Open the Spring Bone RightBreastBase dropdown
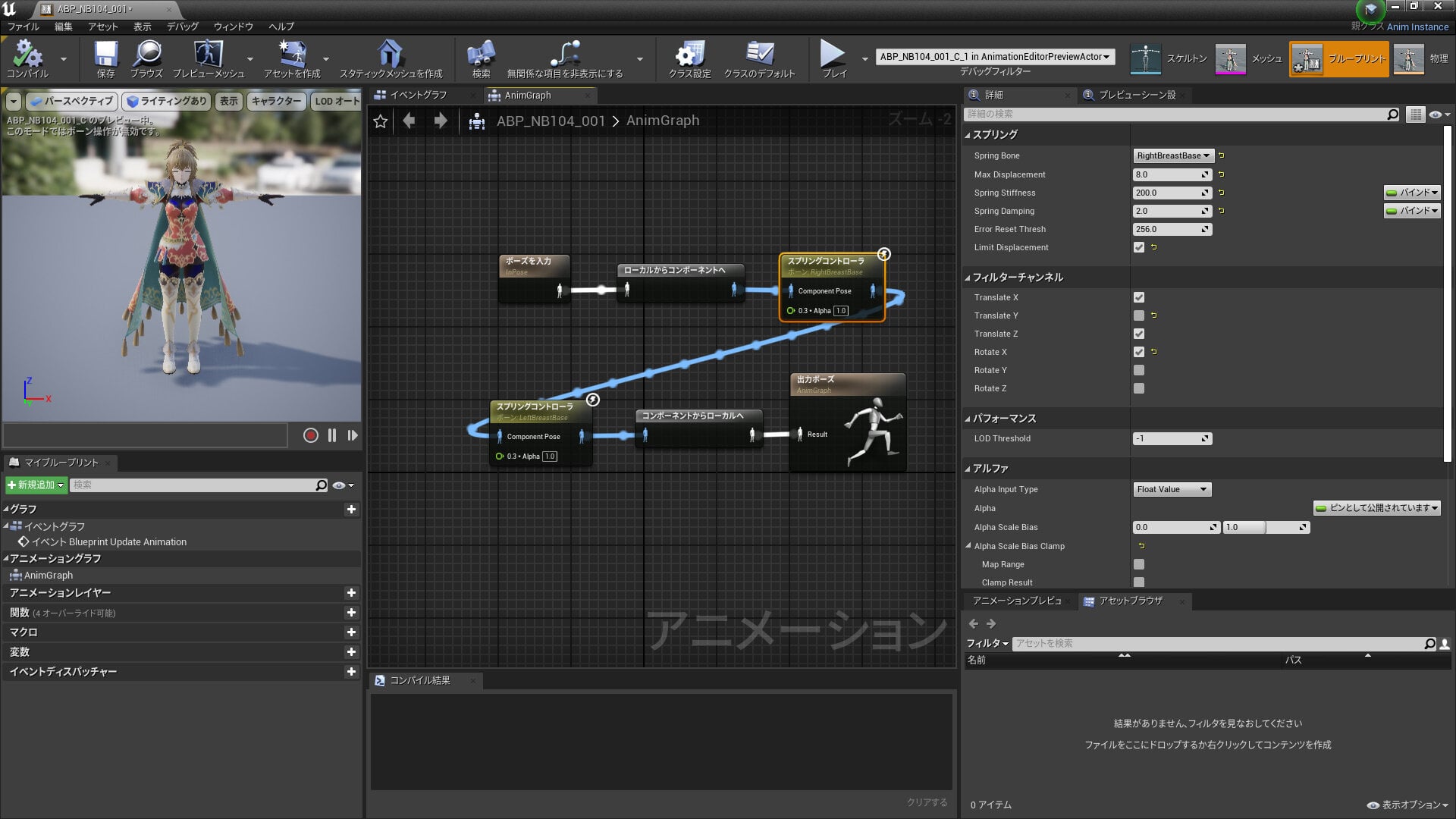The image size is (1456, 819). pyautogui.click(x=1173, y=155)
